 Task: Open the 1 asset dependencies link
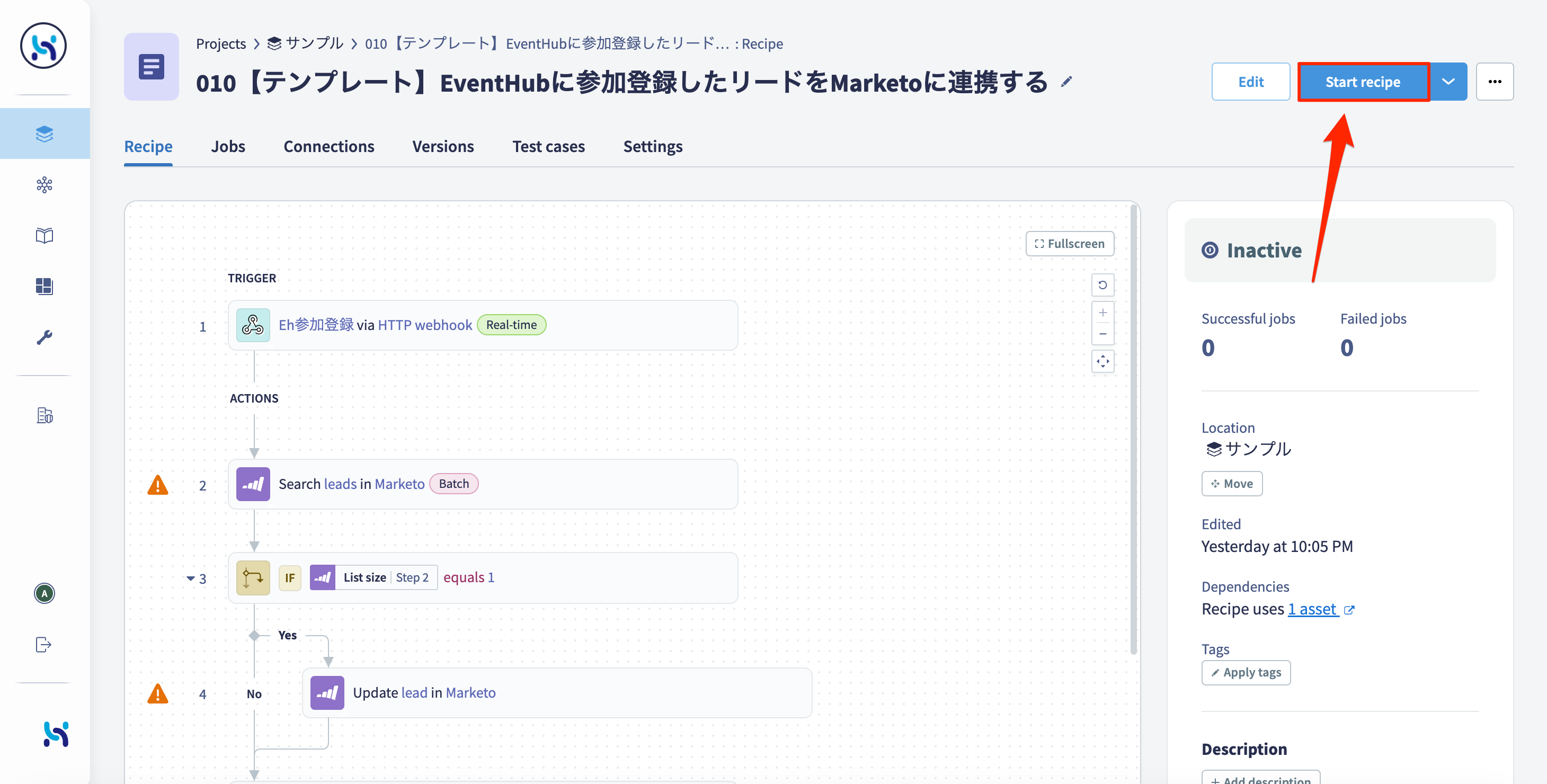[1312, 609]
